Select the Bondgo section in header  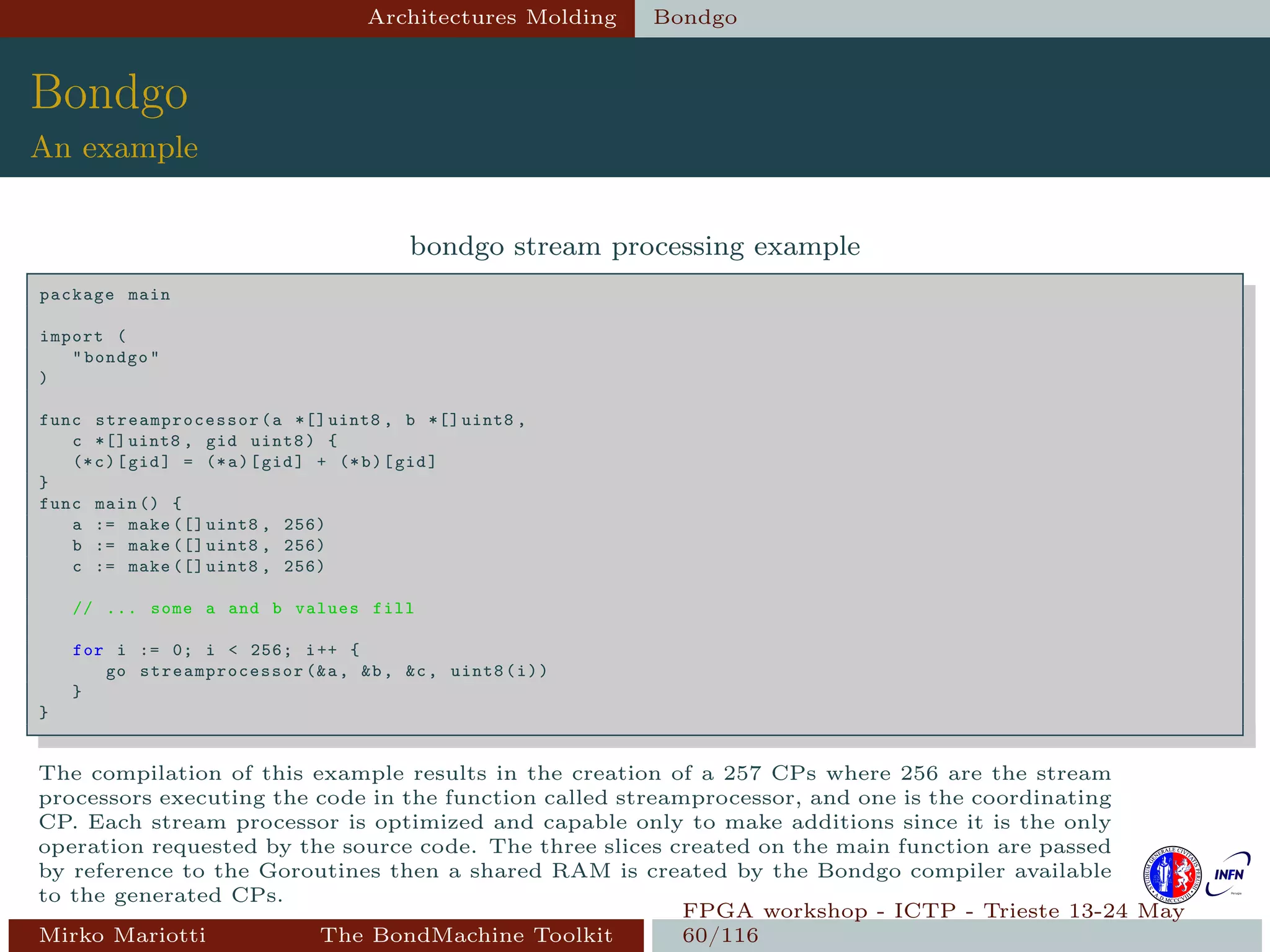695,17
